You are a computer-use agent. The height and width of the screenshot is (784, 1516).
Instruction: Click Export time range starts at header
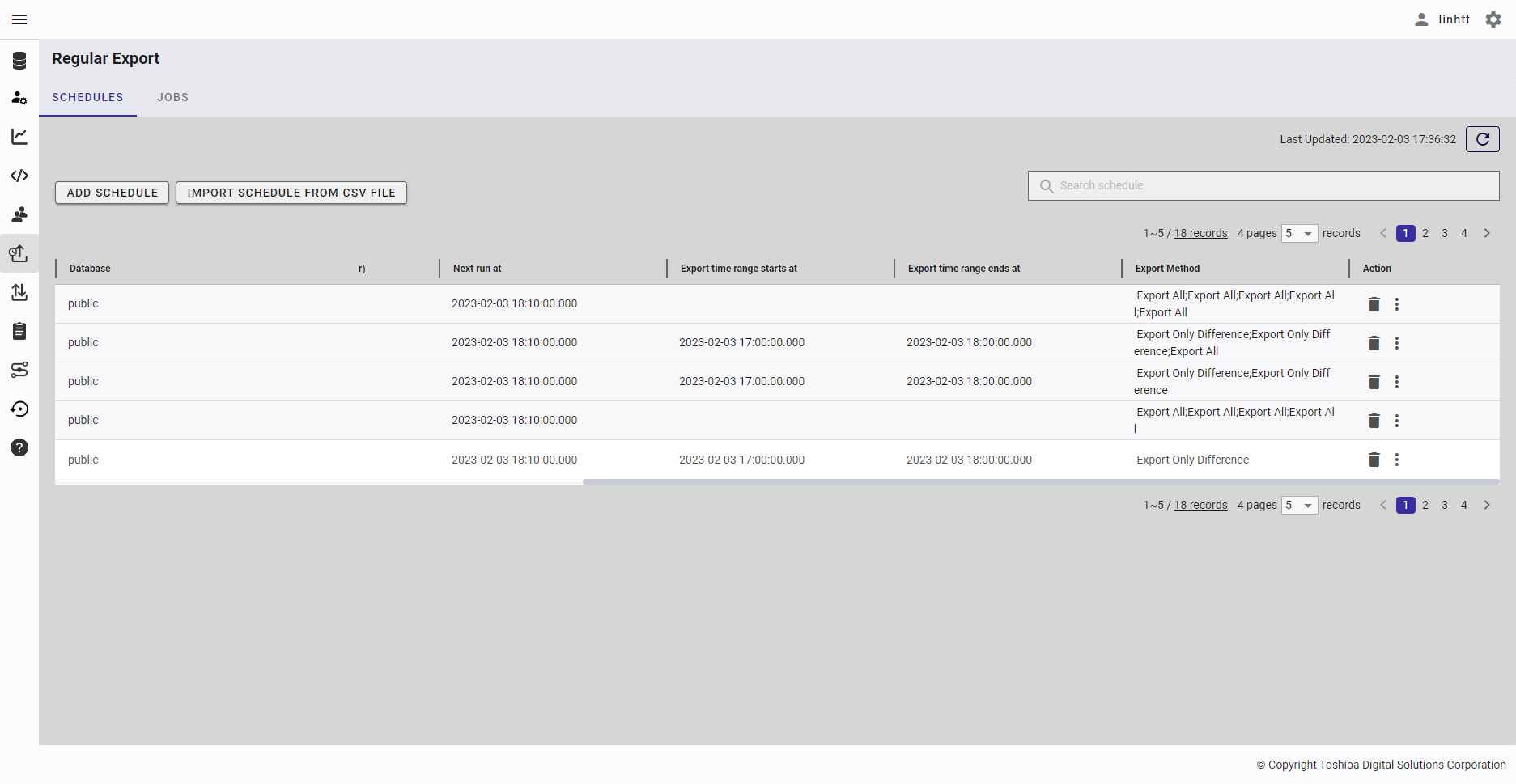(x=739, y=269)
